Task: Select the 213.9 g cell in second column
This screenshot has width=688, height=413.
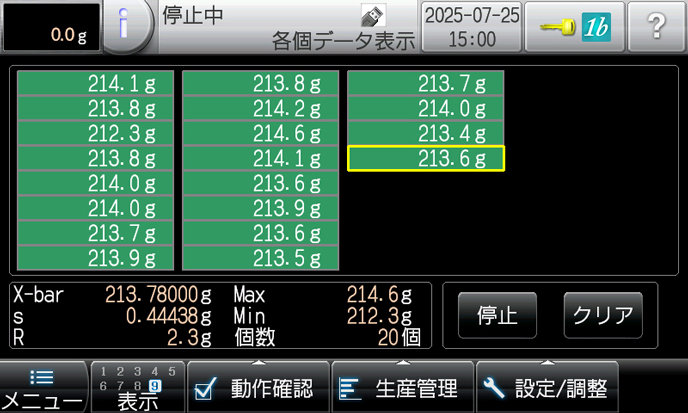Action: pos(260,208)
